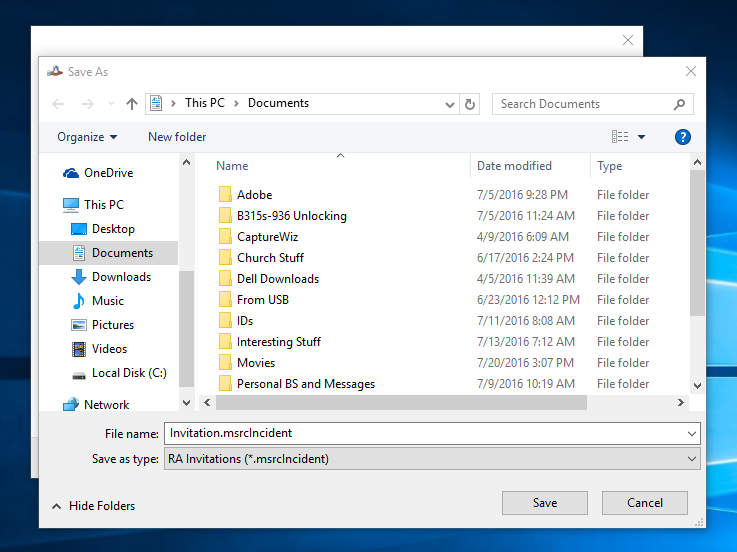
Task: Select Personal BS and Messages folder
Action: click(306, 384)
